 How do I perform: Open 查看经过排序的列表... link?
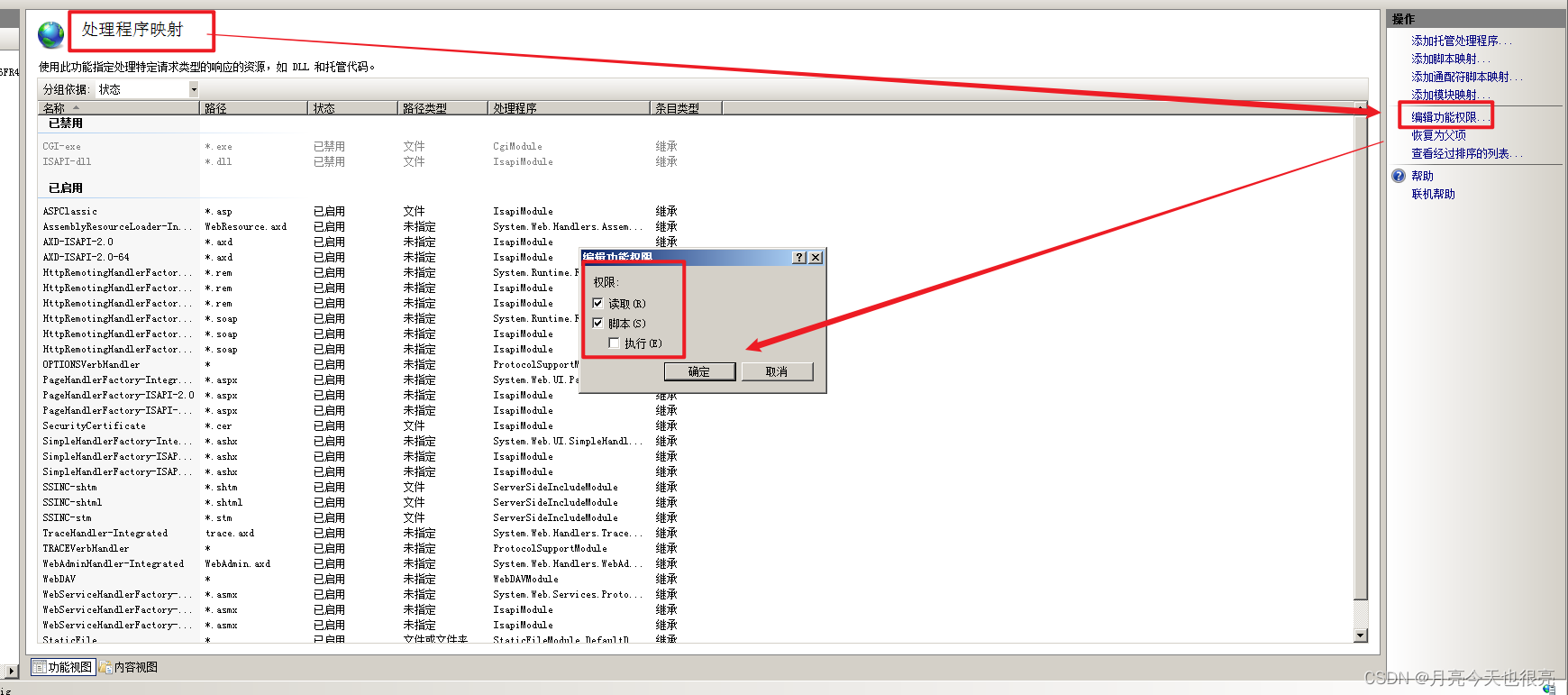coord(1466,153)
